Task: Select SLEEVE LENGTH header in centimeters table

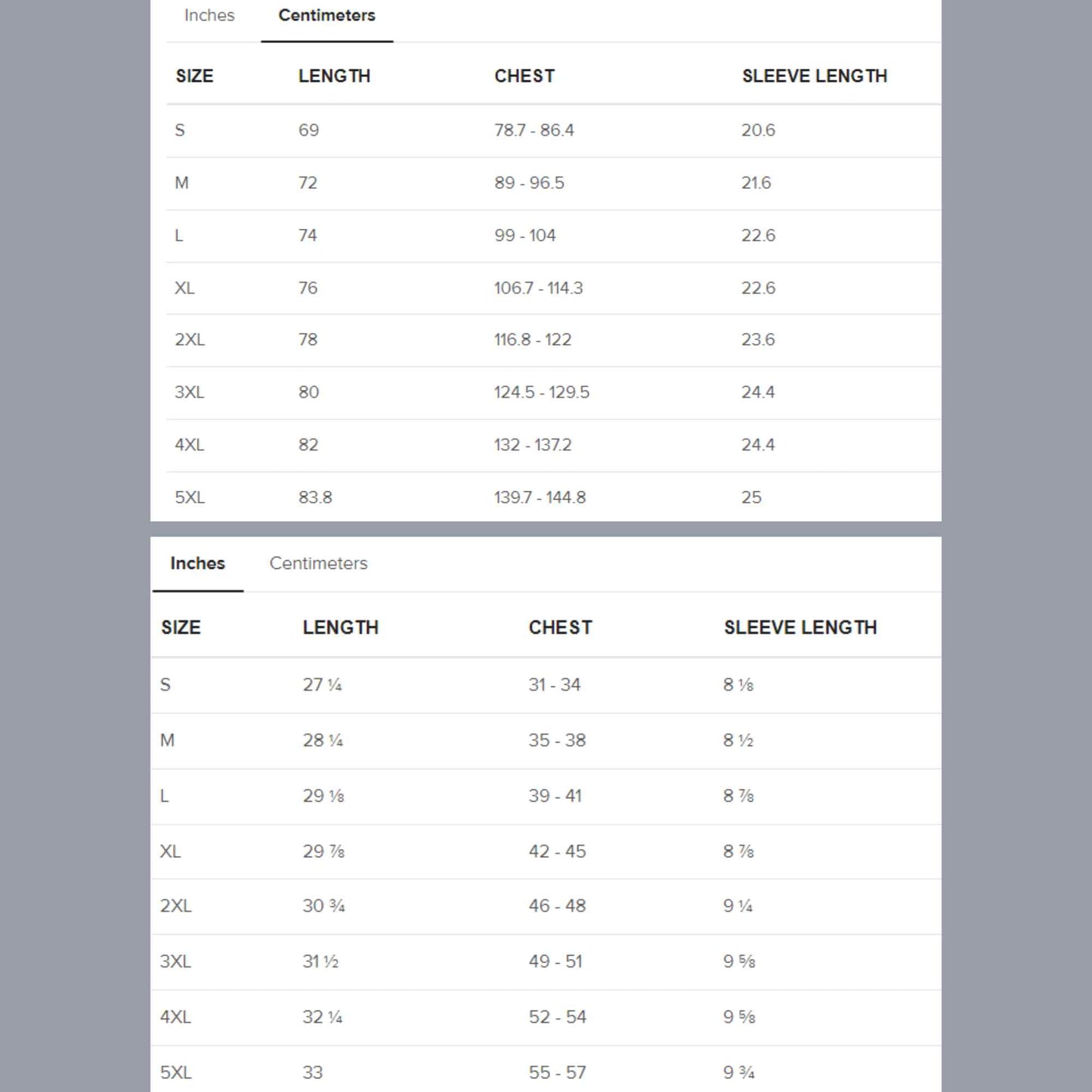Action: [815, 76]
